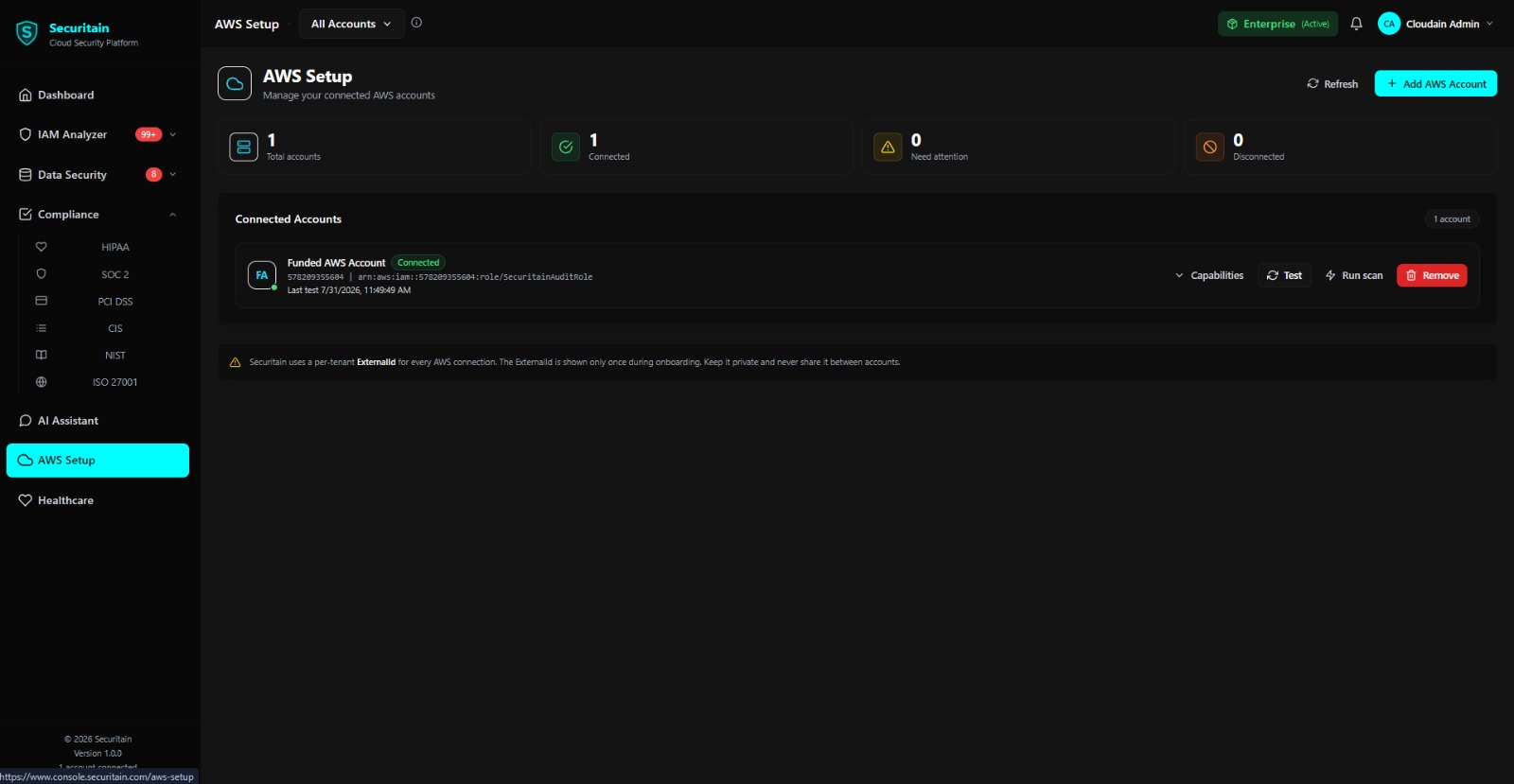Click Add AWS Account button
The width and height of the screenshot is (1514, 784).
tap(1435, 83)
